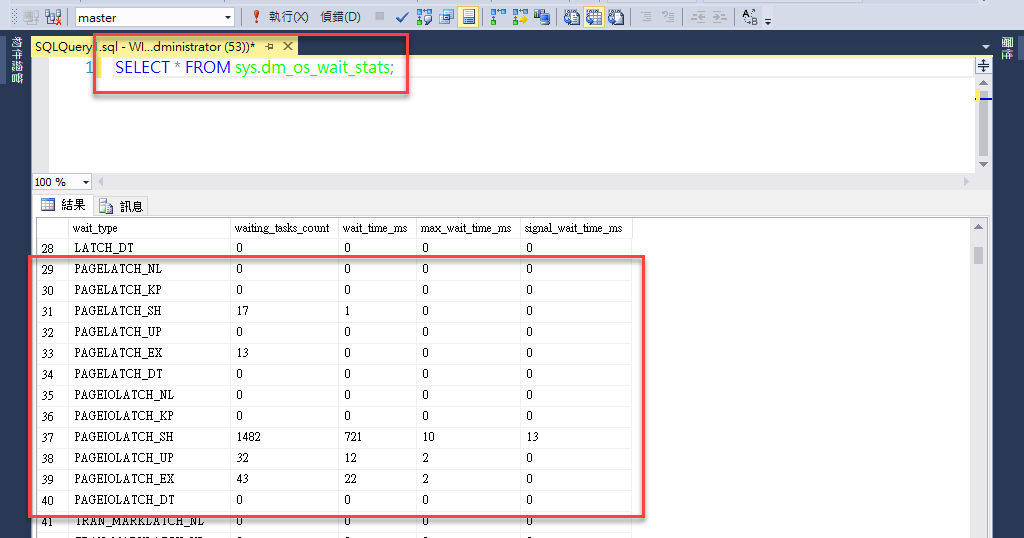
Task: Click the Change Connection toolbar icon
Action: click(54, 17)
